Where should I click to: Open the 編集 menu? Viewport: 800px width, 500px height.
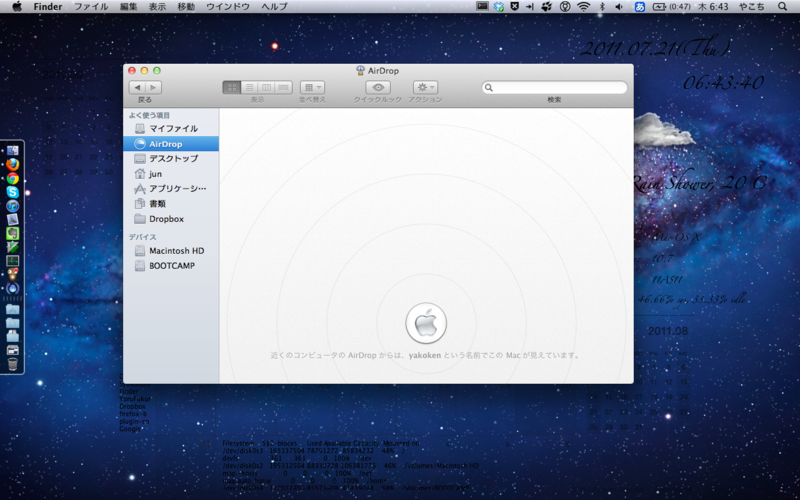(129, 7)
